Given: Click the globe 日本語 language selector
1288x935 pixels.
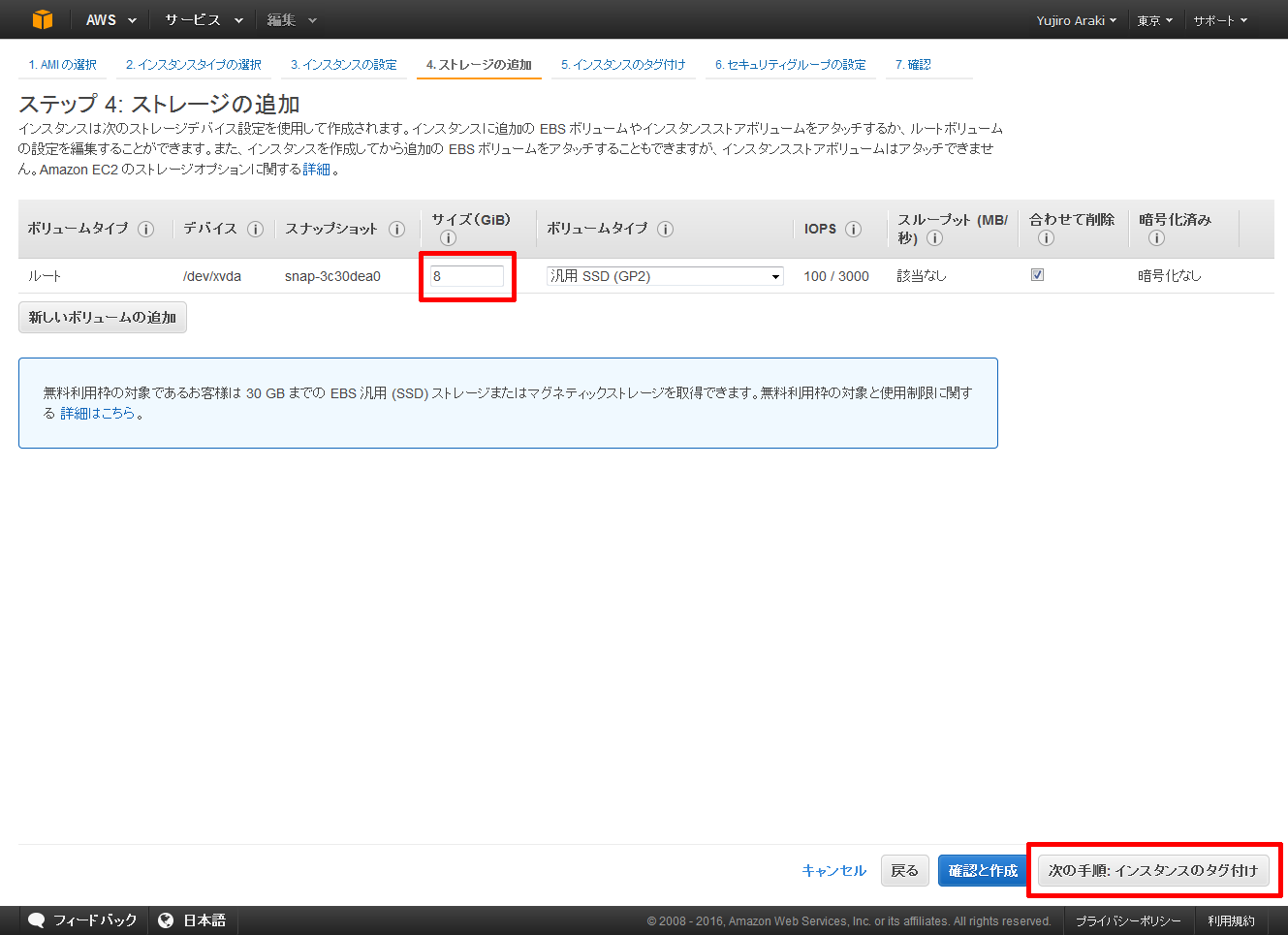Looking at the screenshot, I should point(192,920).
